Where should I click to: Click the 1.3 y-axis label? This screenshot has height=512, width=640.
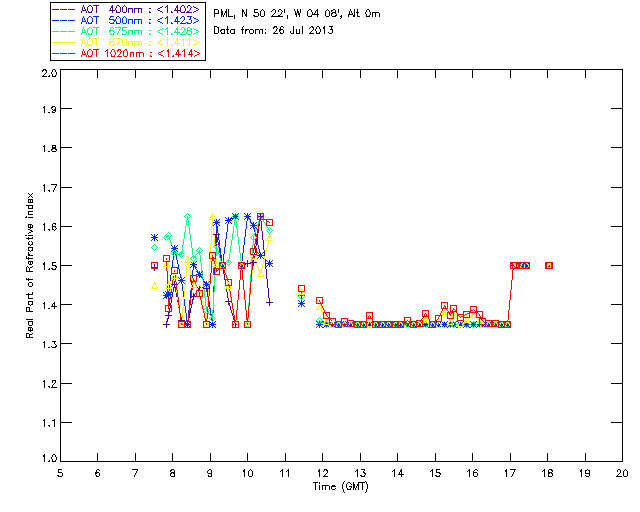(x=49, y=344)
